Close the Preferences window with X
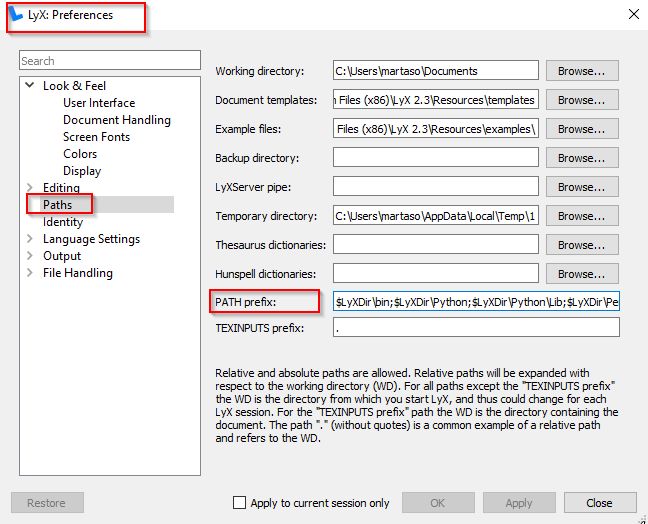Viewport: 648px width, 524px height. (x=634, y=14)
